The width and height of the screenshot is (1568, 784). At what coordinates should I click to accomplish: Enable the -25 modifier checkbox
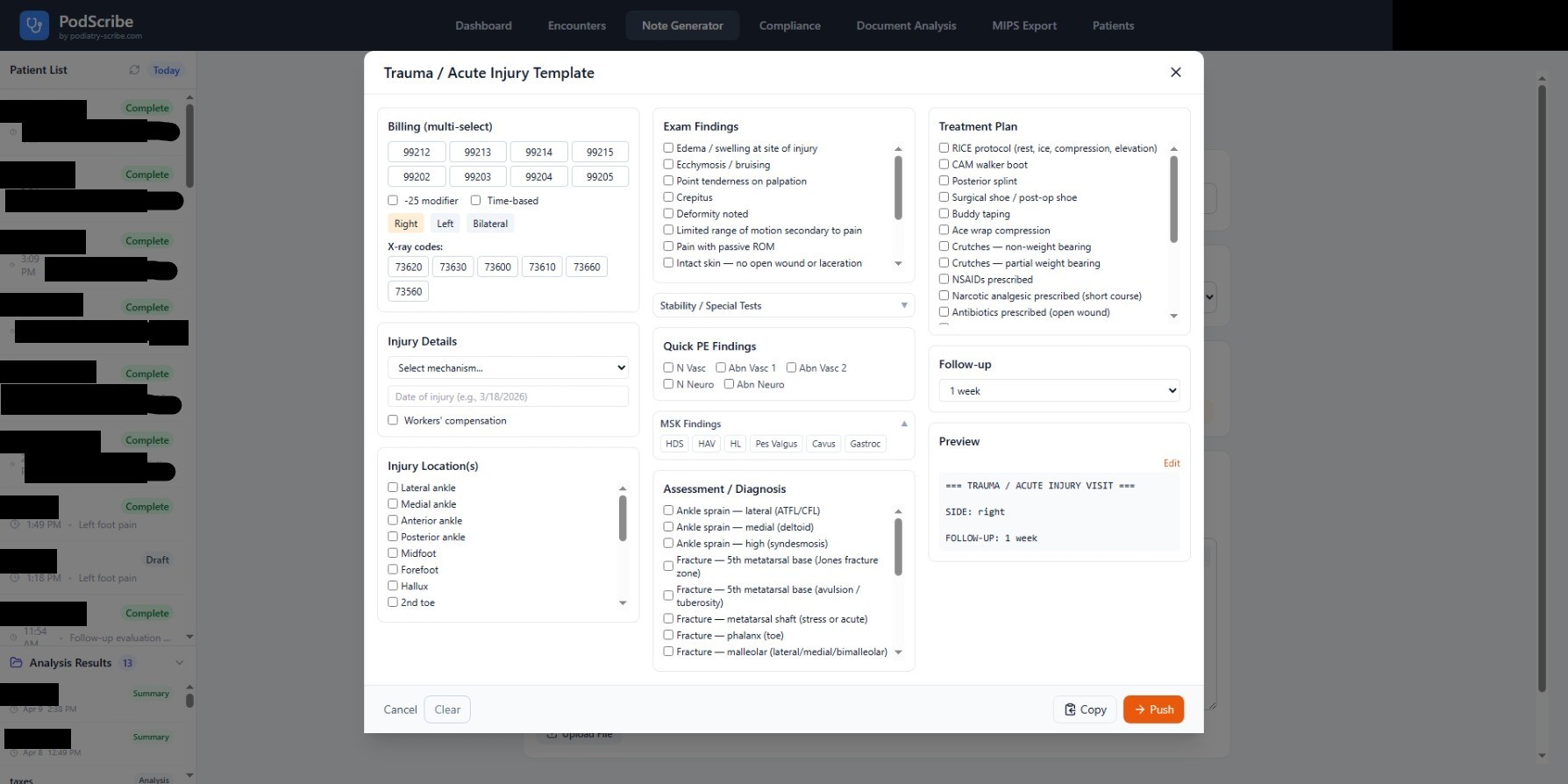(x=393, y=201)
